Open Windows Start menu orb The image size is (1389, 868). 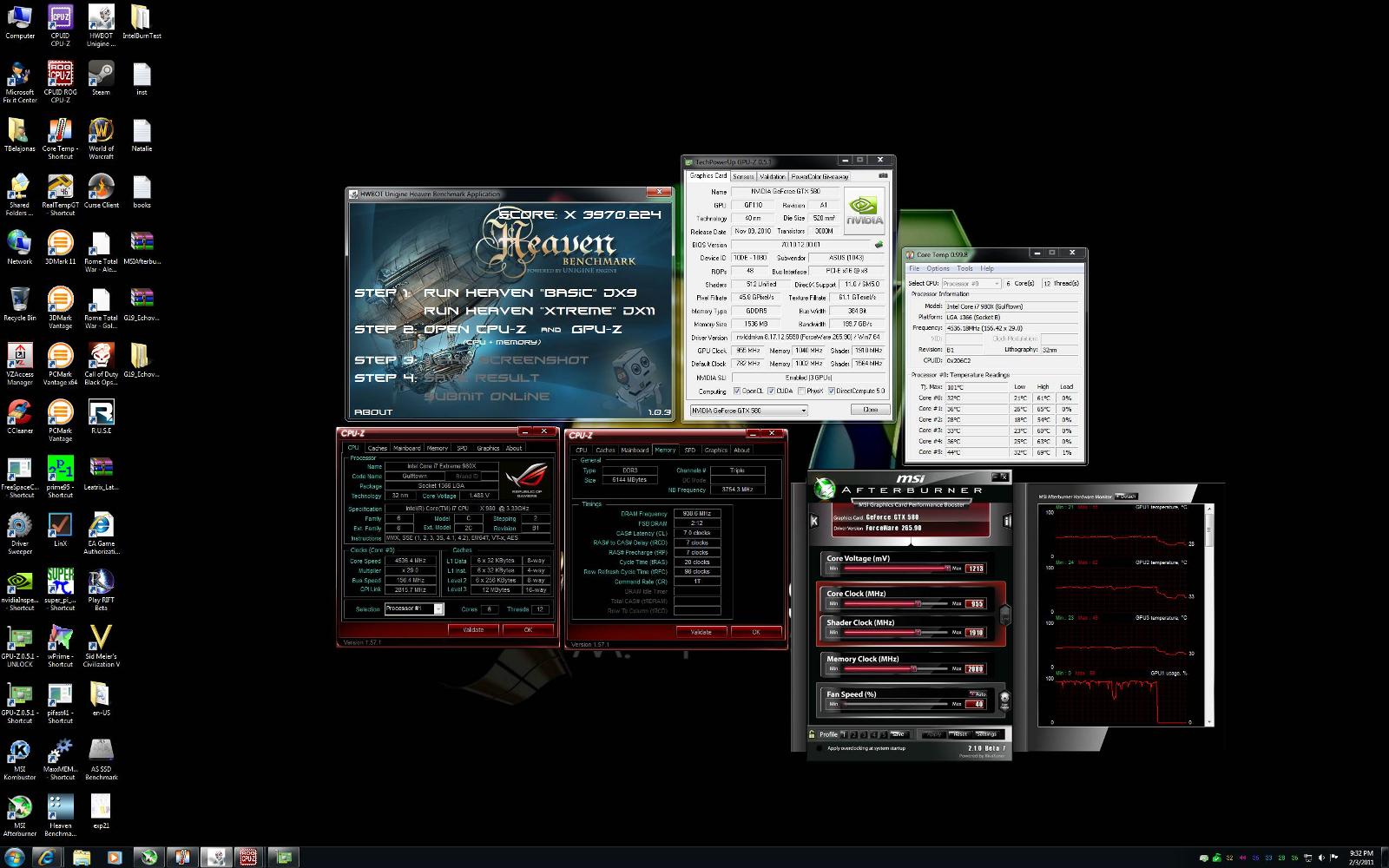pos(14,858)
